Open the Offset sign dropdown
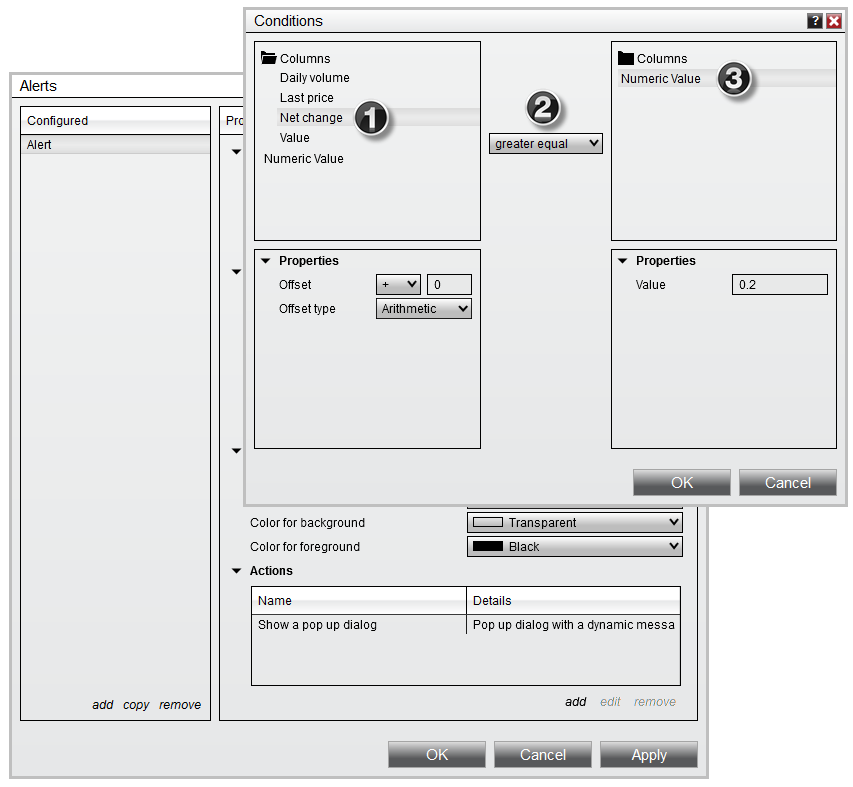 [398, 285]
